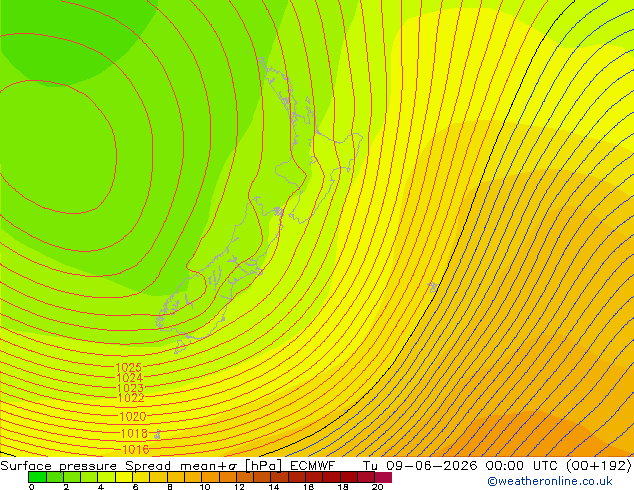Click the [hPa] unit label
634x490 pixels.
[263, 466]
